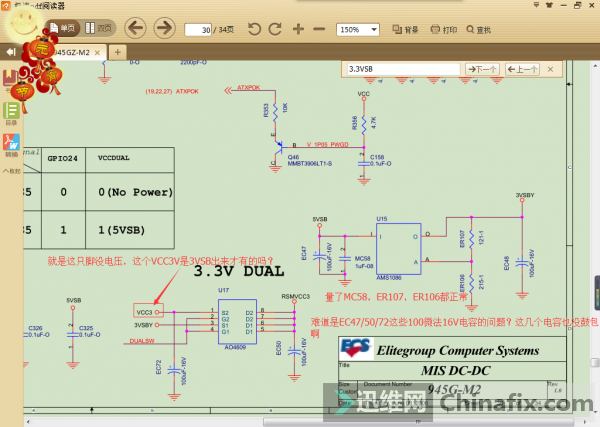Click the search field containing 3.3VSB
Viewport: 600px width, 427px height.
coord(403,69)
